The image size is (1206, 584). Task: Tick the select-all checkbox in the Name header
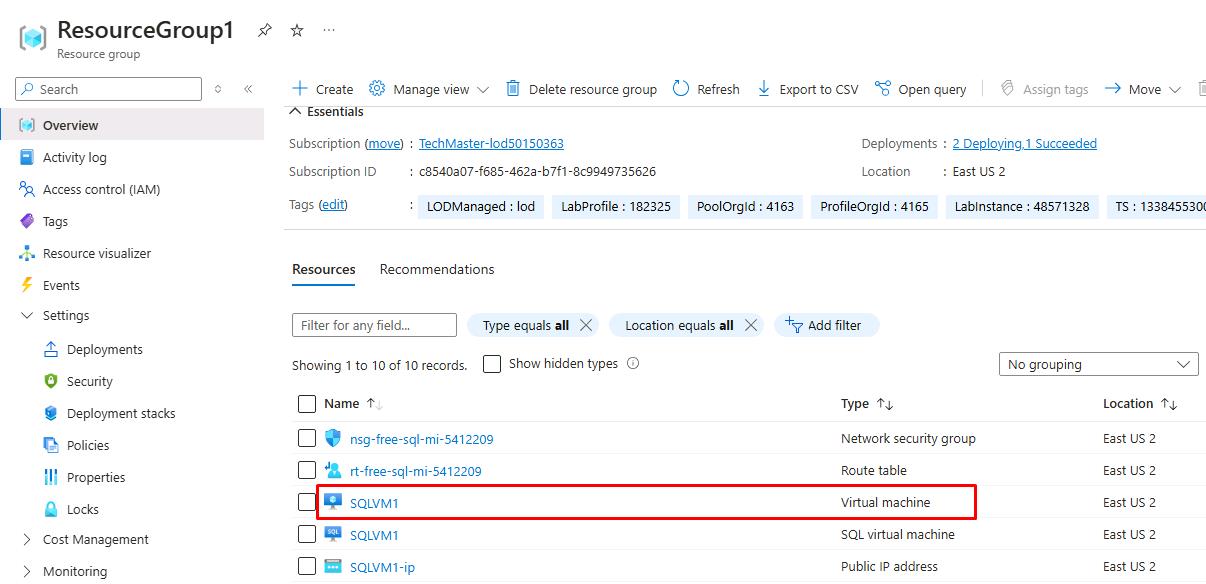coord(307,404)
